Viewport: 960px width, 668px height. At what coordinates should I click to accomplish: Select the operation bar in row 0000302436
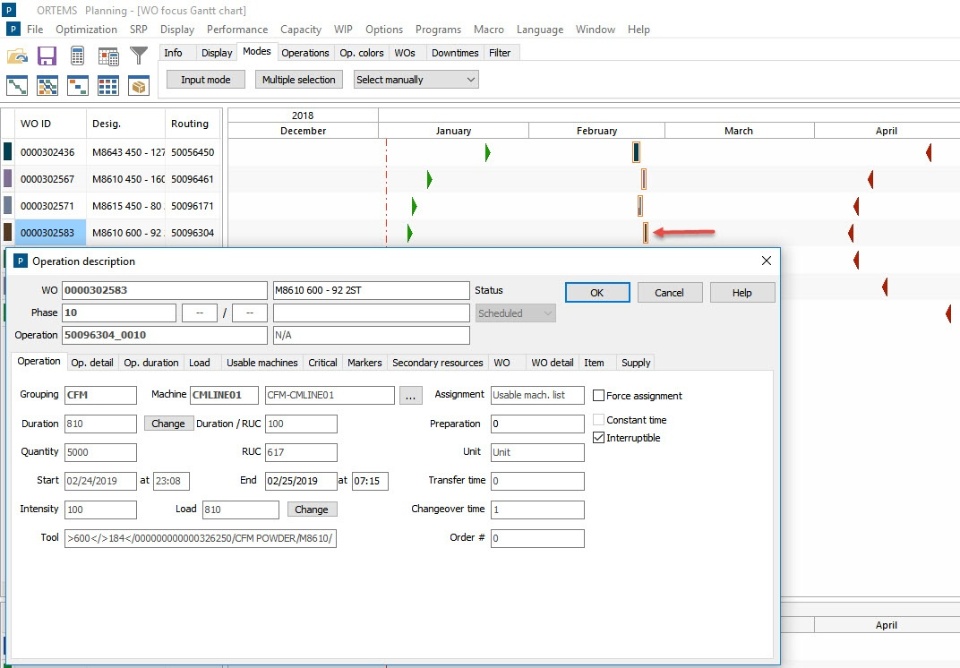tap(636, 152)
